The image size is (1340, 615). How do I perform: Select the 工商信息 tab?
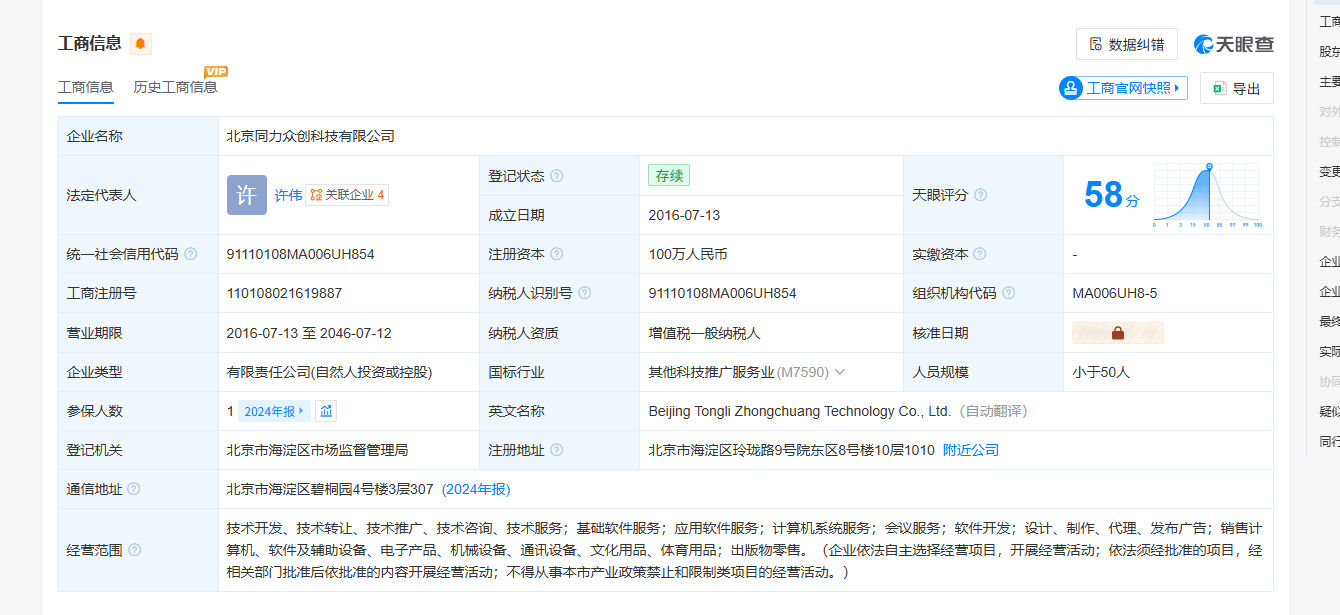(85, 87)
